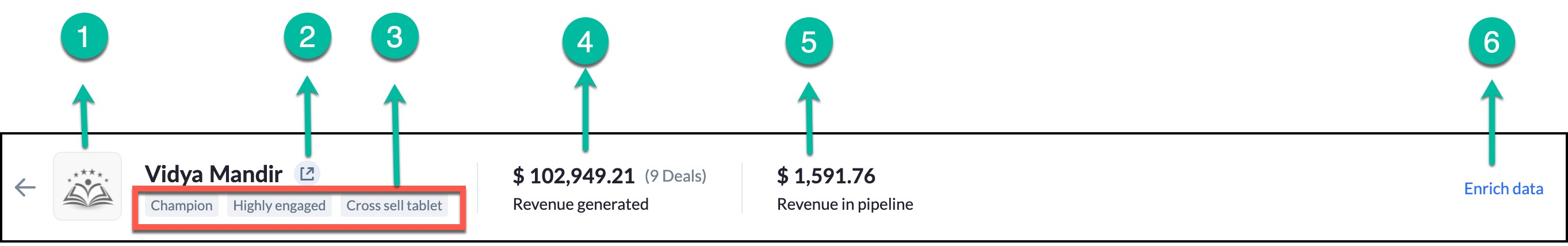Click the green callout badge numbered 1
Viewport: 1568px width, 246px height.
pos(84,37)
